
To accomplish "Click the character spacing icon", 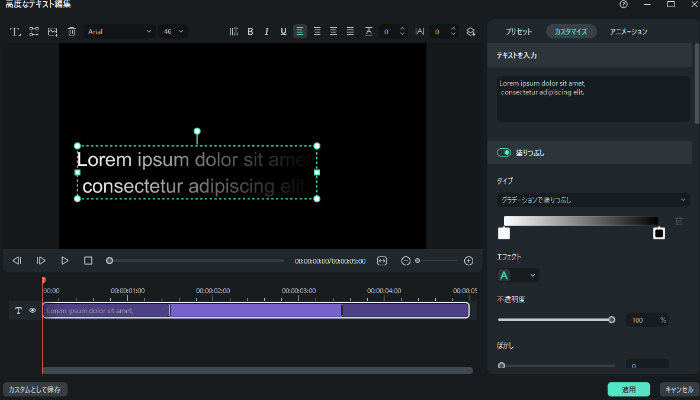I will [420, 32].
